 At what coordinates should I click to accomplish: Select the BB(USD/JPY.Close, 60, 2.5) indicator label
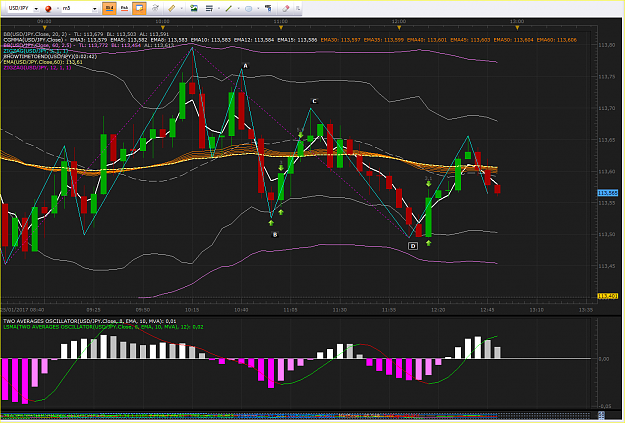point(37,45)
